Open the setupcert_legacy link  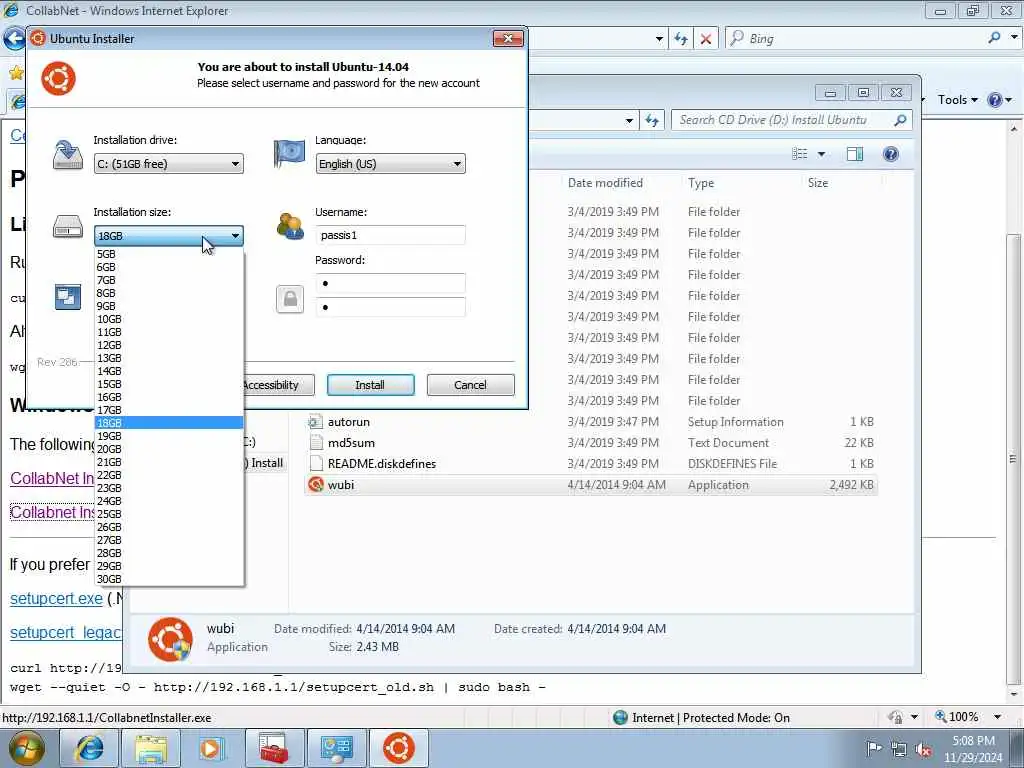pyautogui.click(x=65, y=632)
